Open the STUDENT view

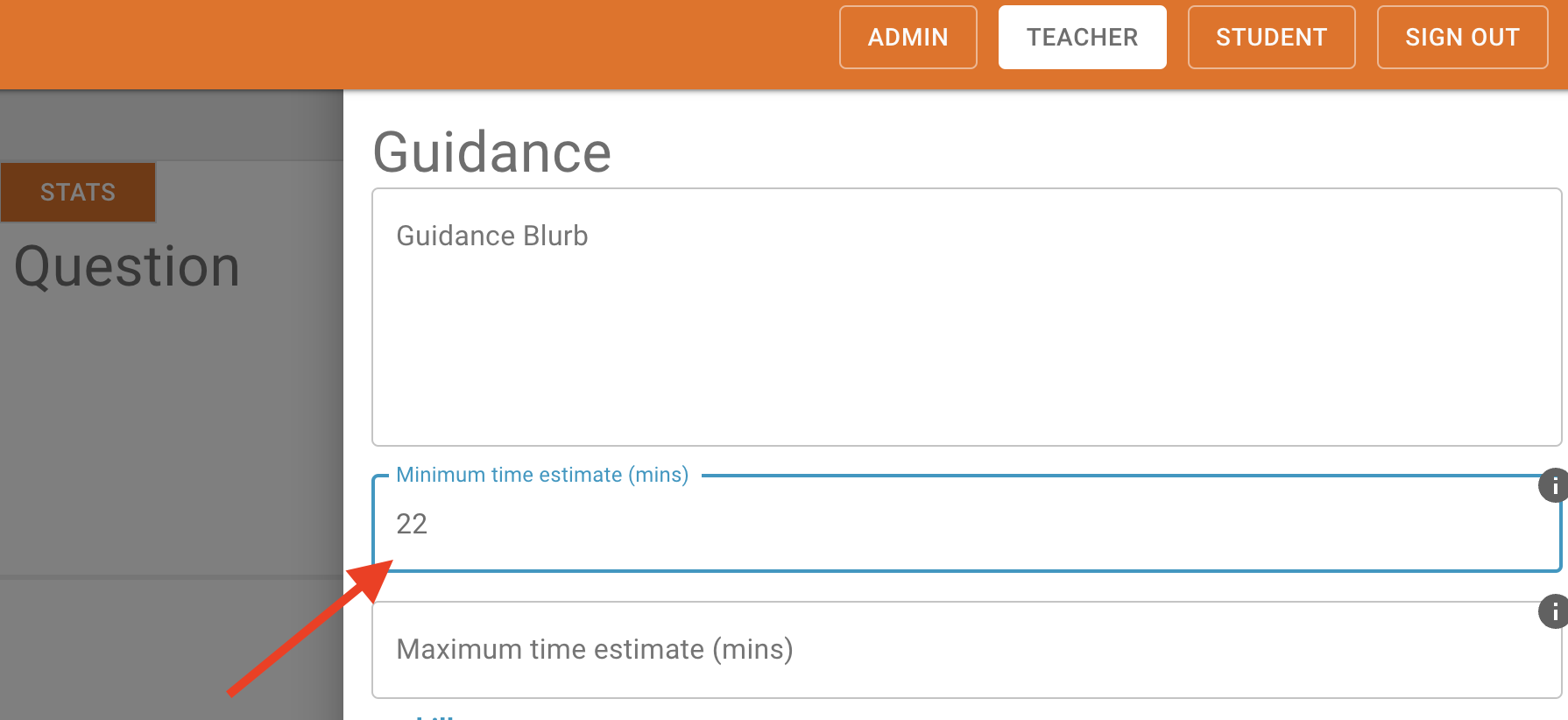pos(1271,37)
